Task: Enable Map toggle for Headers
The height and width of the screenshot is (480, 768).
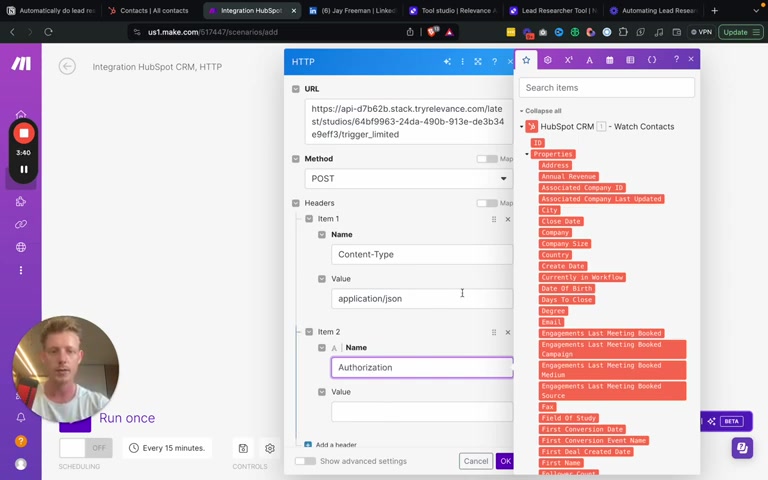Action: point(487,203)
